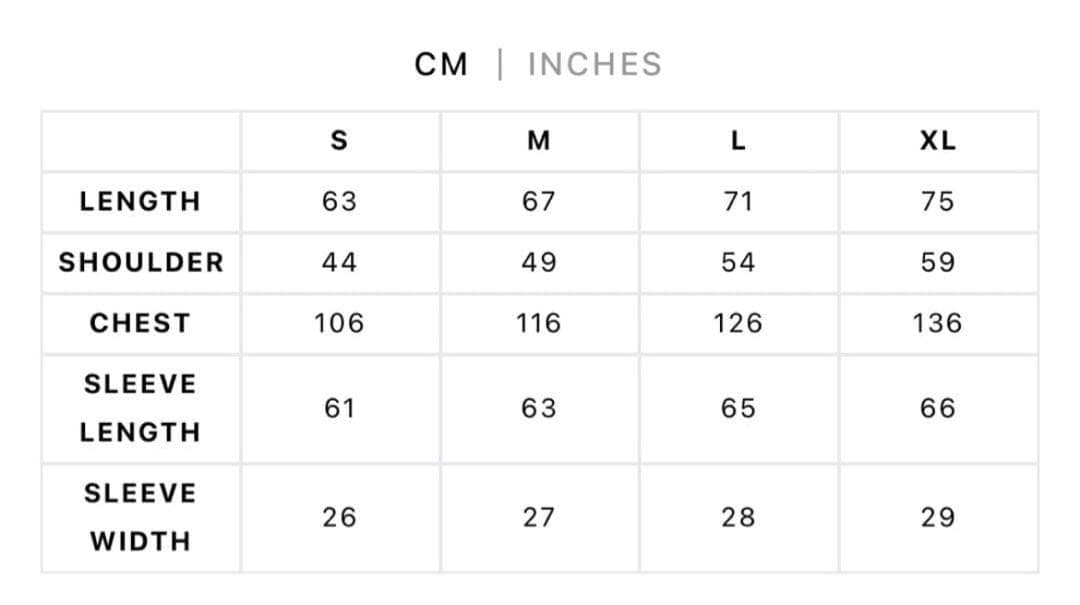Click shoulder value 59 for size XL
The height and width of the screenshot is (605, 1080).
coord(937,262)
